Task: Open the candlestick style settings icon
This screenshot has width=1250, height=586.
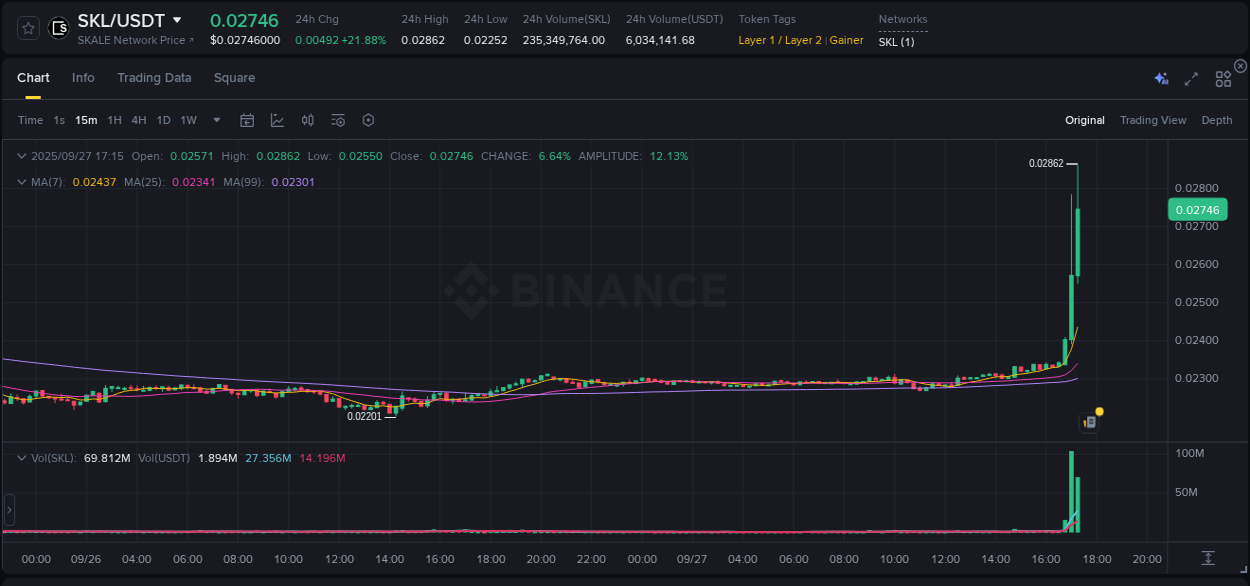Action: point(307,120)
